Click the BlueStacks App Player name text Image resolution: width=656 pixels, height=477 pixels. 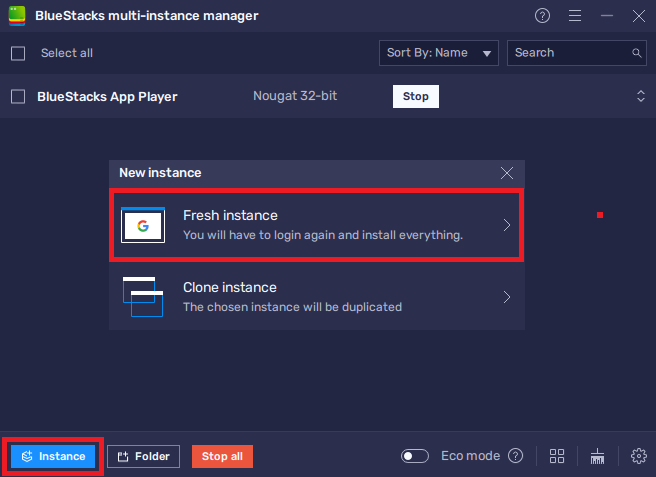click(x=108, y=97)
